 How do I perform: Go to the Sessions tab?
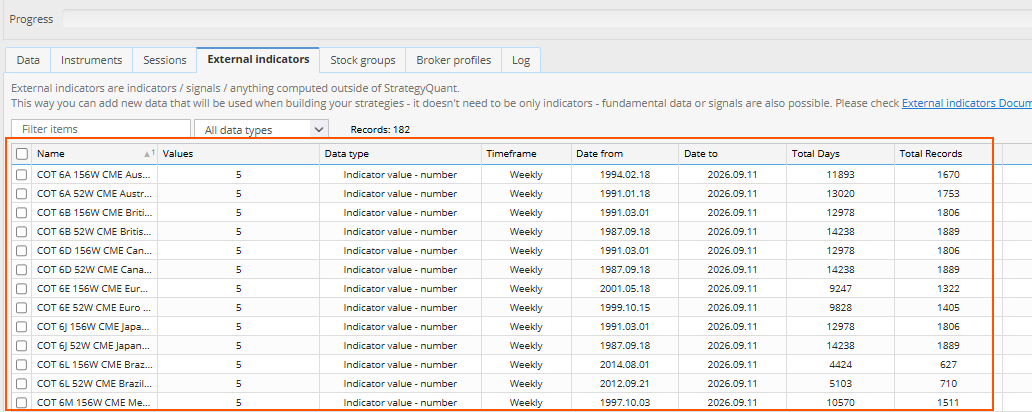pos(165,60)
